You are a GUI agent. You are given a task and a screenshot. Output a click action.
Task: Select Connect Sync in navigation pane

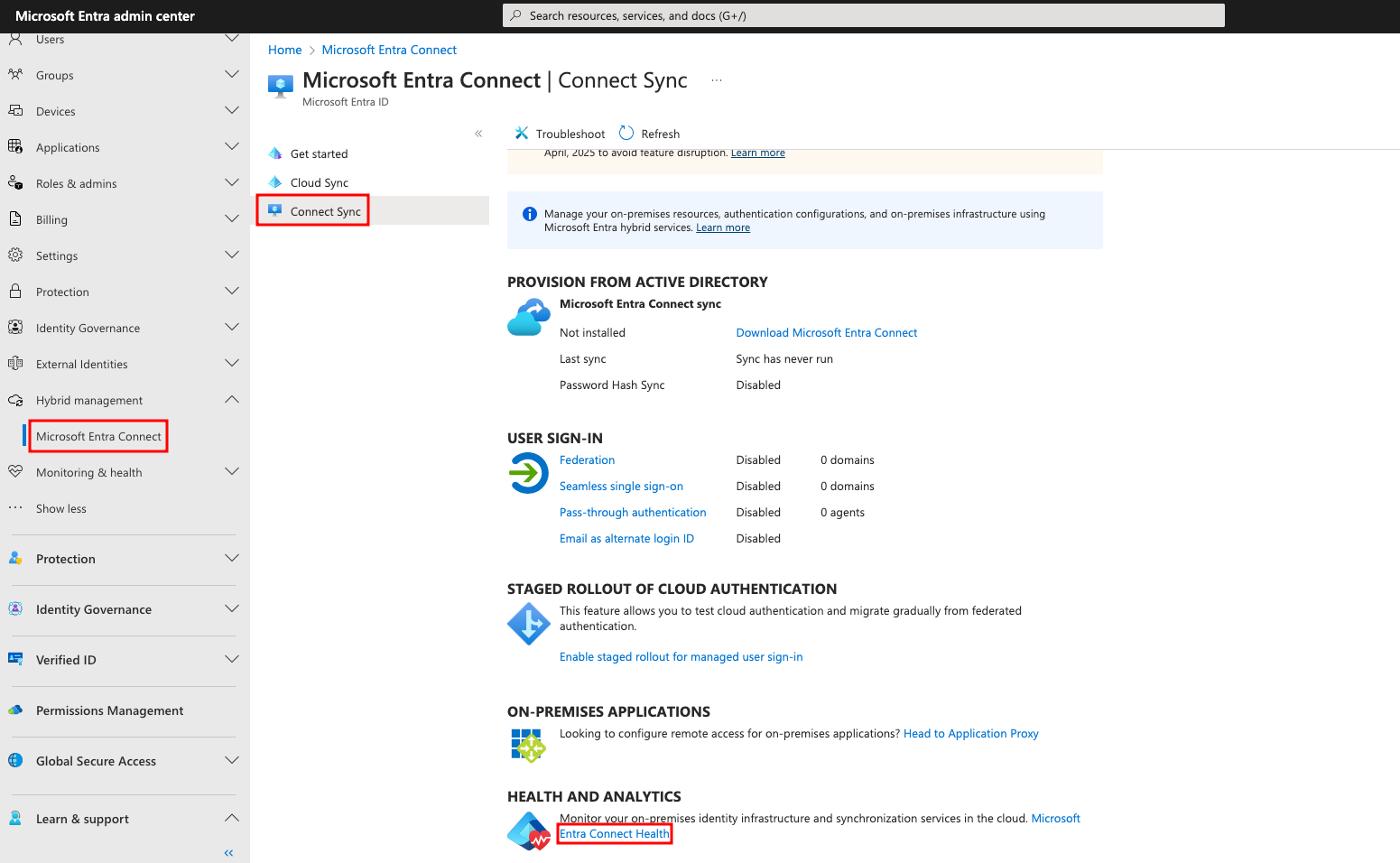point(325,211)
